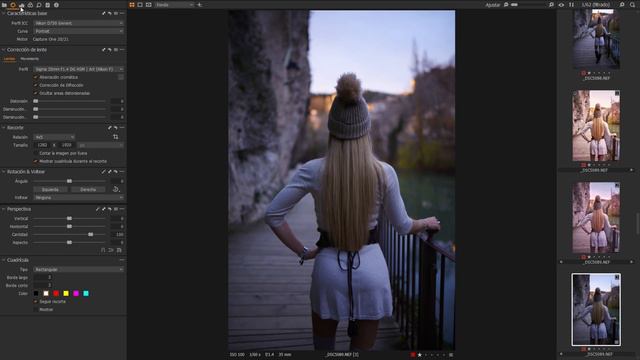Screen dimensions: 640x360
Task: Collapse the Cuadrícula panel
Action: 4,260
